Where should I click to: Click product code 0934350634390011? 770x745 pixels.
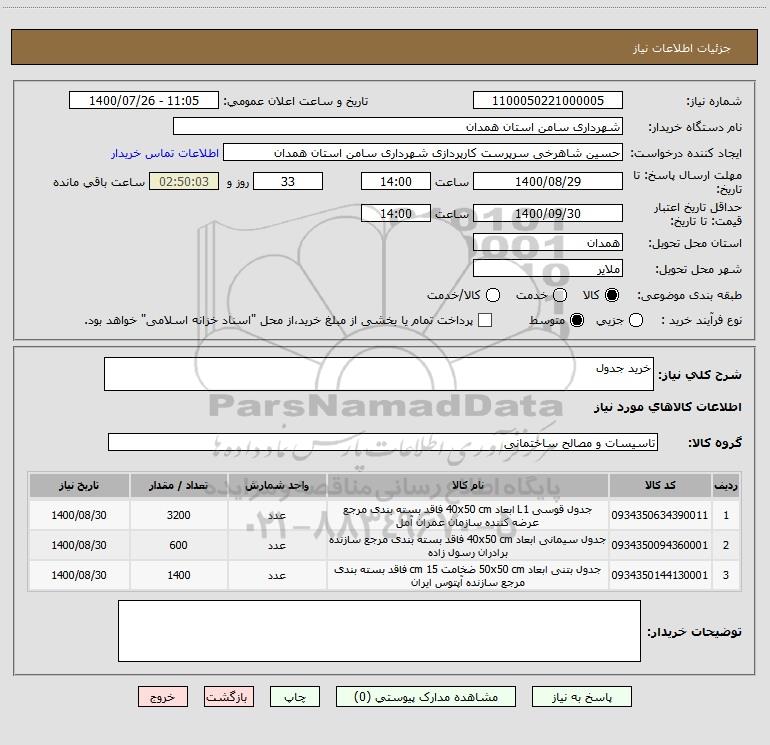coord(660,515)
